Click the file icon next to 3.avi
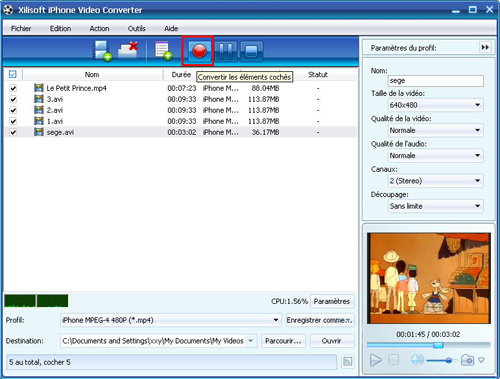The image size is (500, 379). (x=39, y=99)
